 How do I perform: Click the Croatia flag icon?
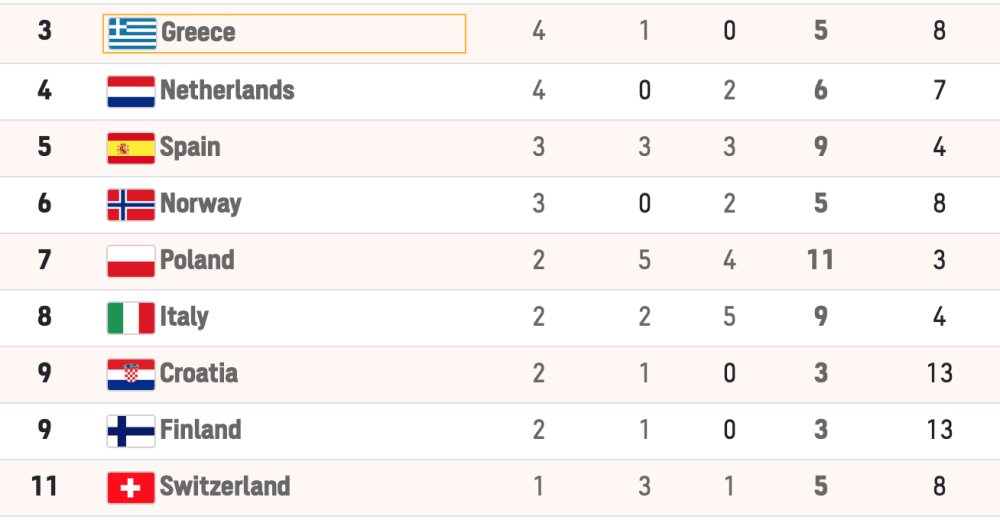pos(131,374)
